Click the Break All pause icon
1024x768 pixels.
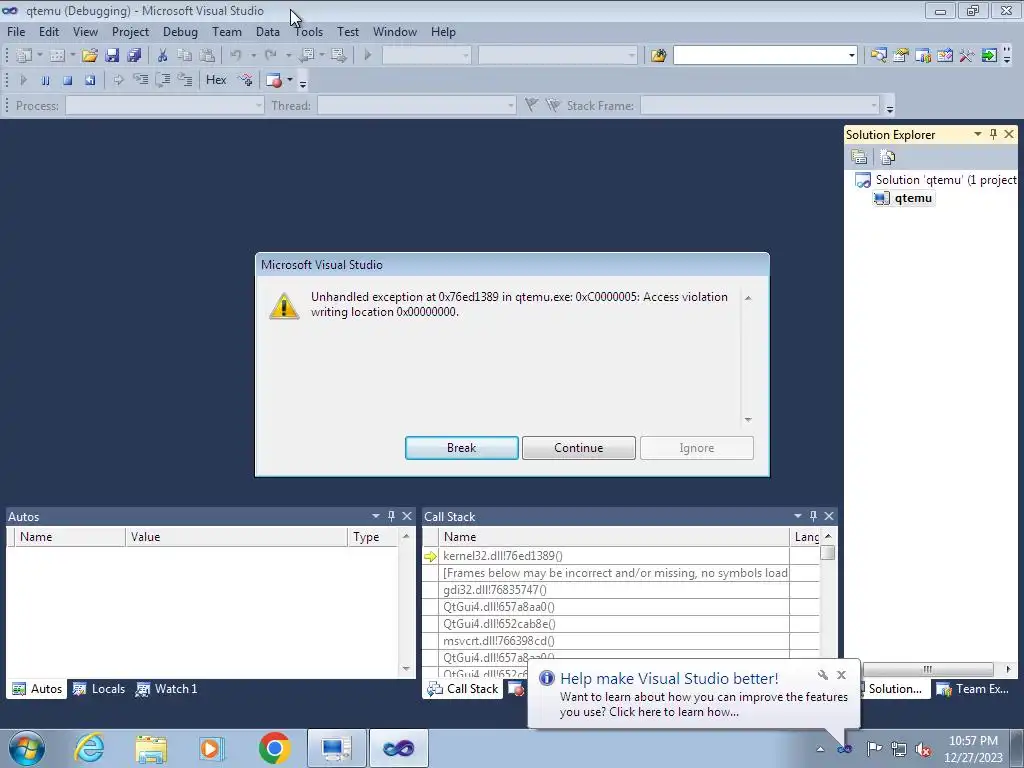(x=45, y=80)
